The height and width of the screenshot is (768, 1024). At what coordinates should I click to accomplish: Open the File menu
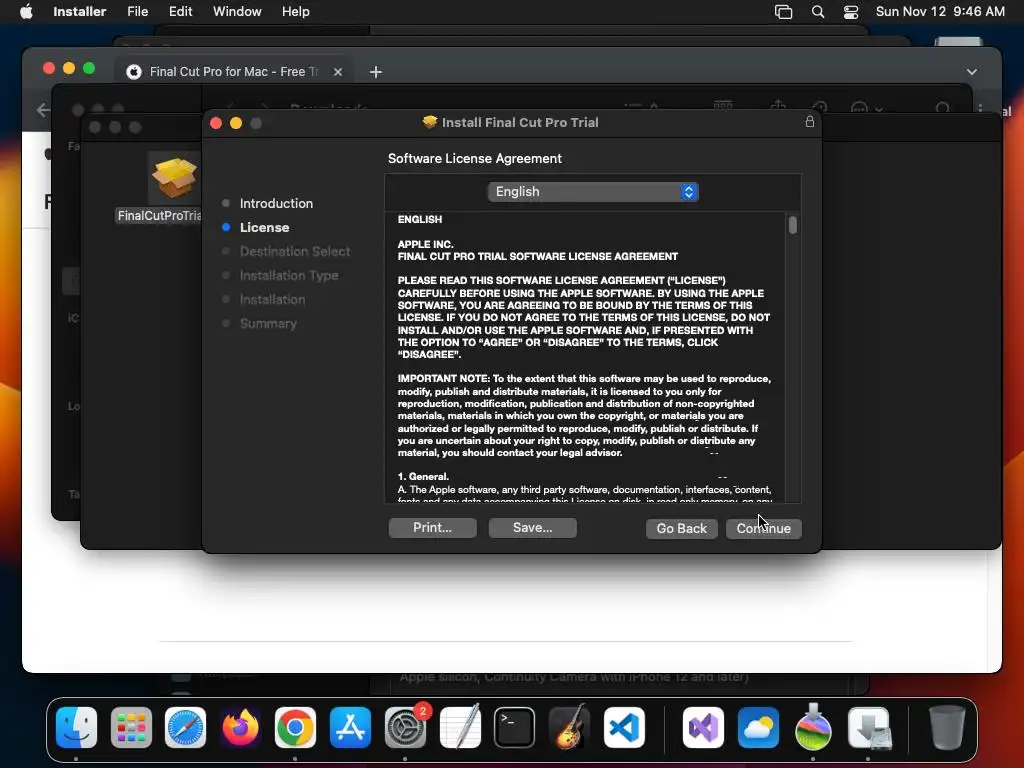137,11
